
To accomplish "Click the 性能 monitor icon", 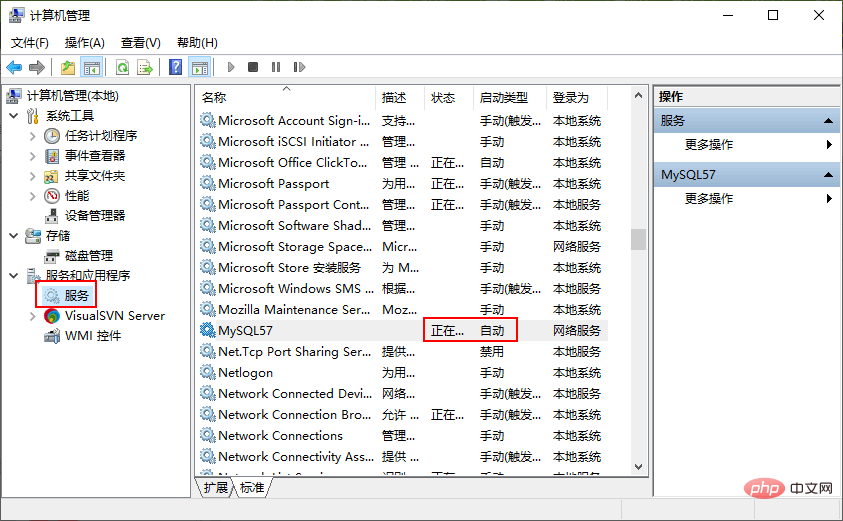I will point(52,196).
